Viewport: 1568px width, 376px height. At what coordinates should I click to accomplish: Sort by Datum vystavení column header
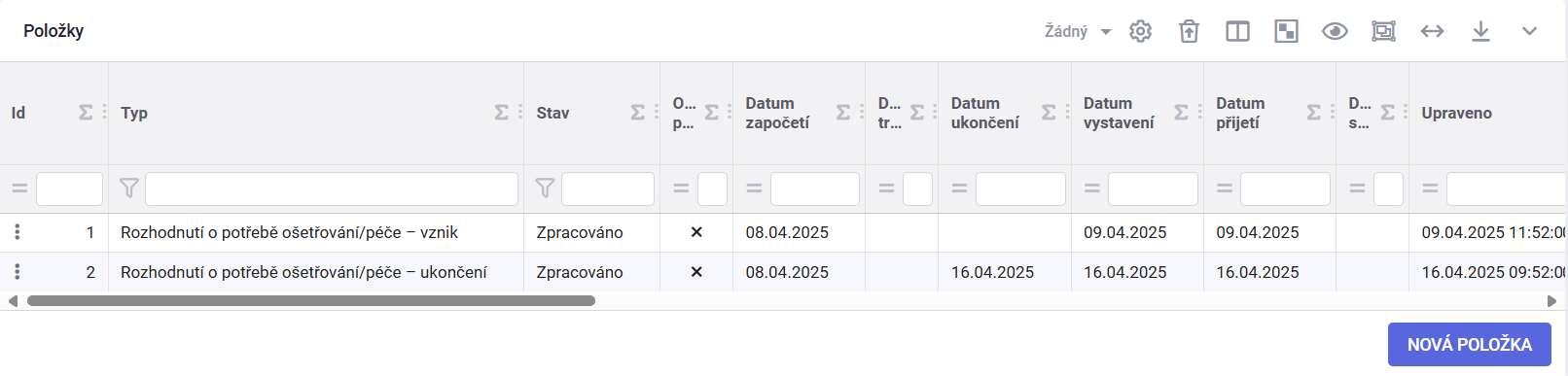click(x=1119, y=113)
